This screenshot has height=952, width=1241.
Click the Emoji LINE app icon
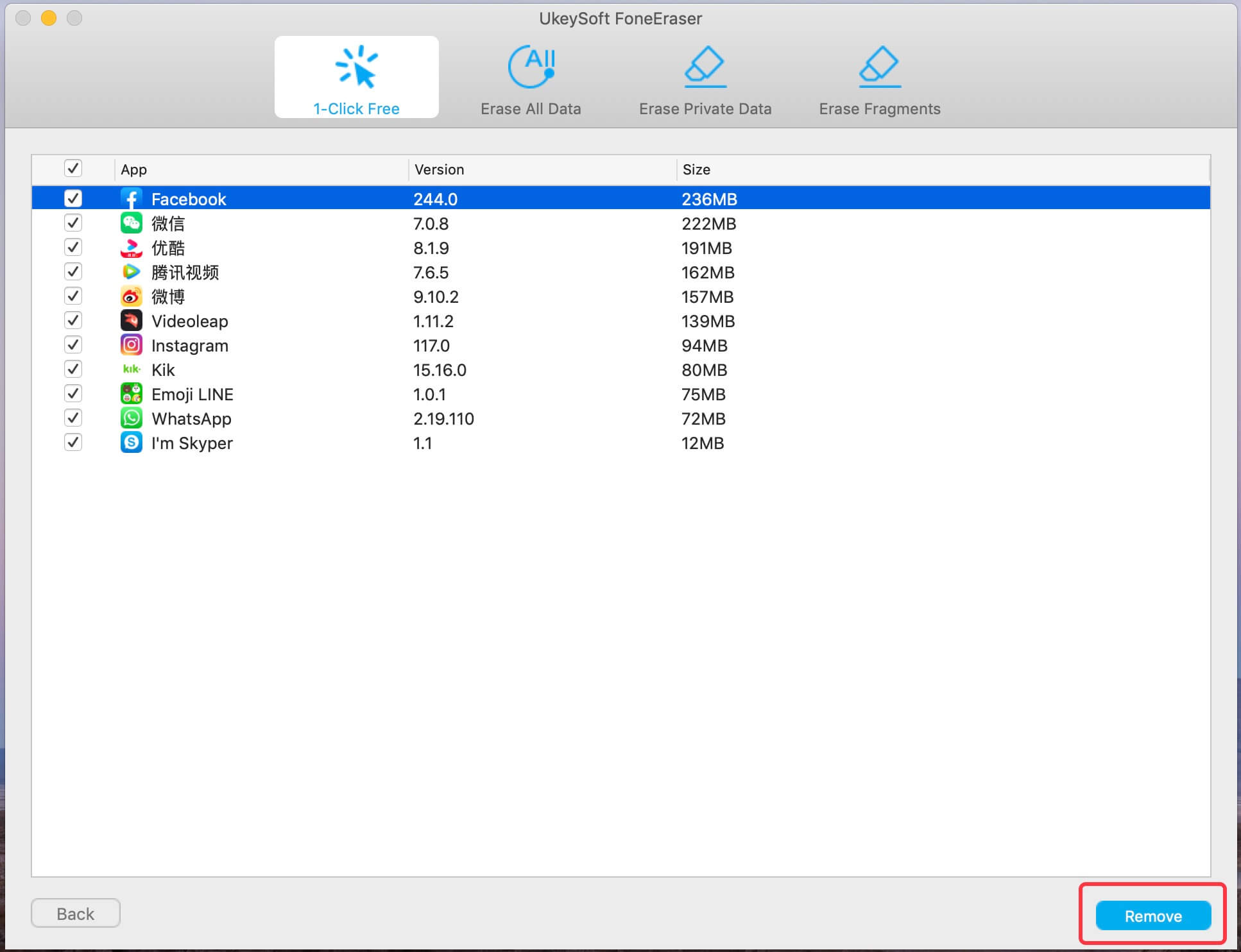click(x=132, y=394)
